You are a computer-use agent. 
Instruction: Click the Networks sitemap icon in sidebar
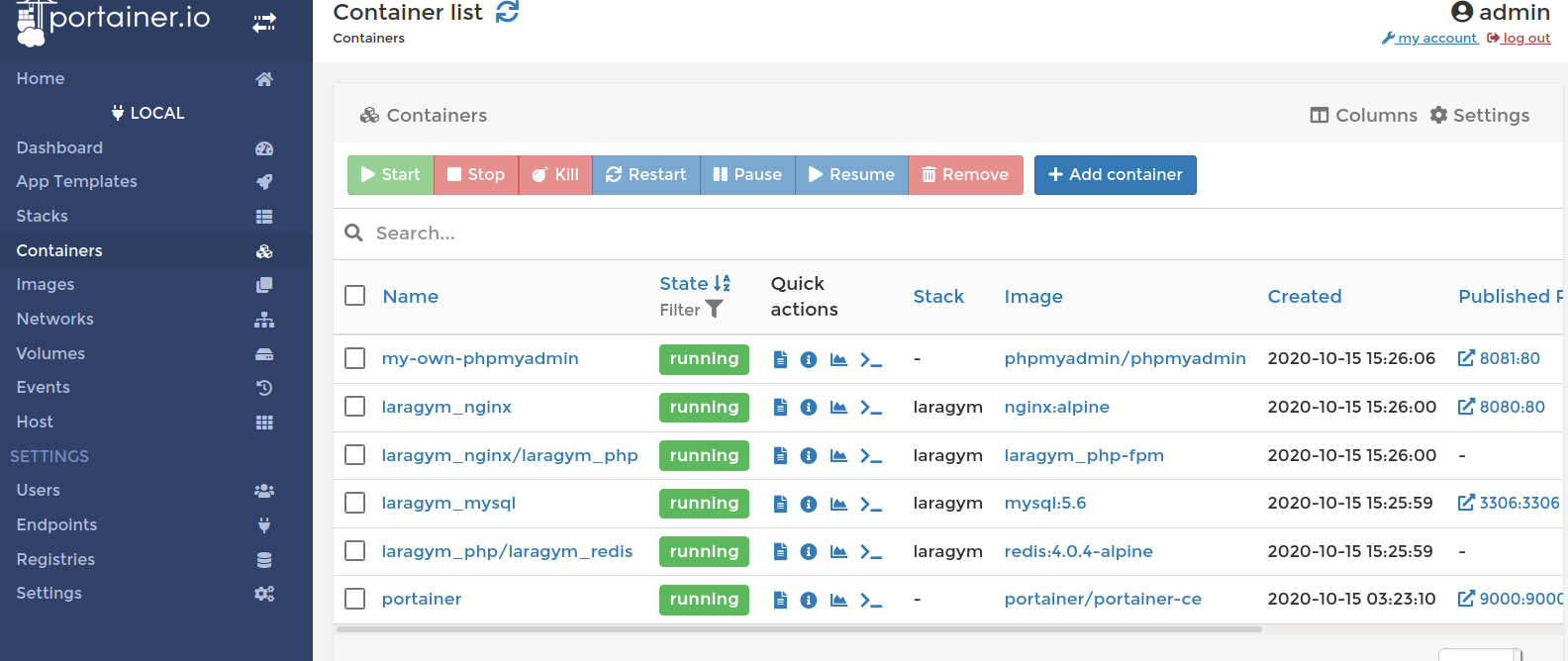(264, 320)
